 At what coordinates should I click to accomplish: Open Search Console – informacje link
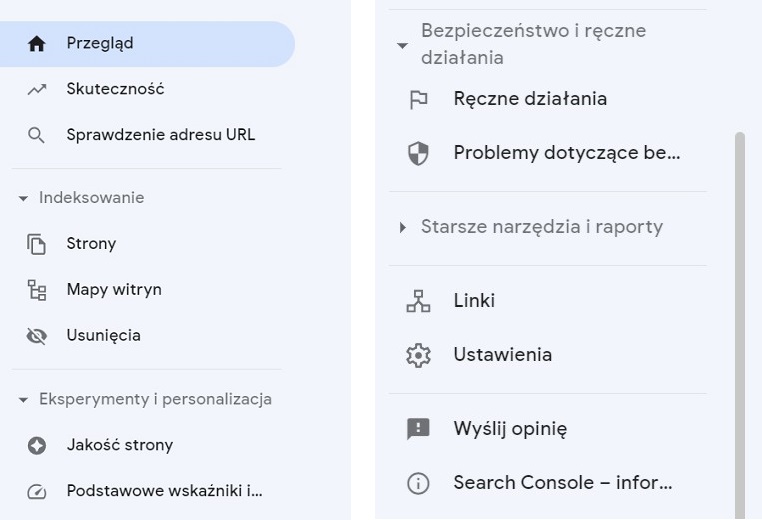coord(562,483)
